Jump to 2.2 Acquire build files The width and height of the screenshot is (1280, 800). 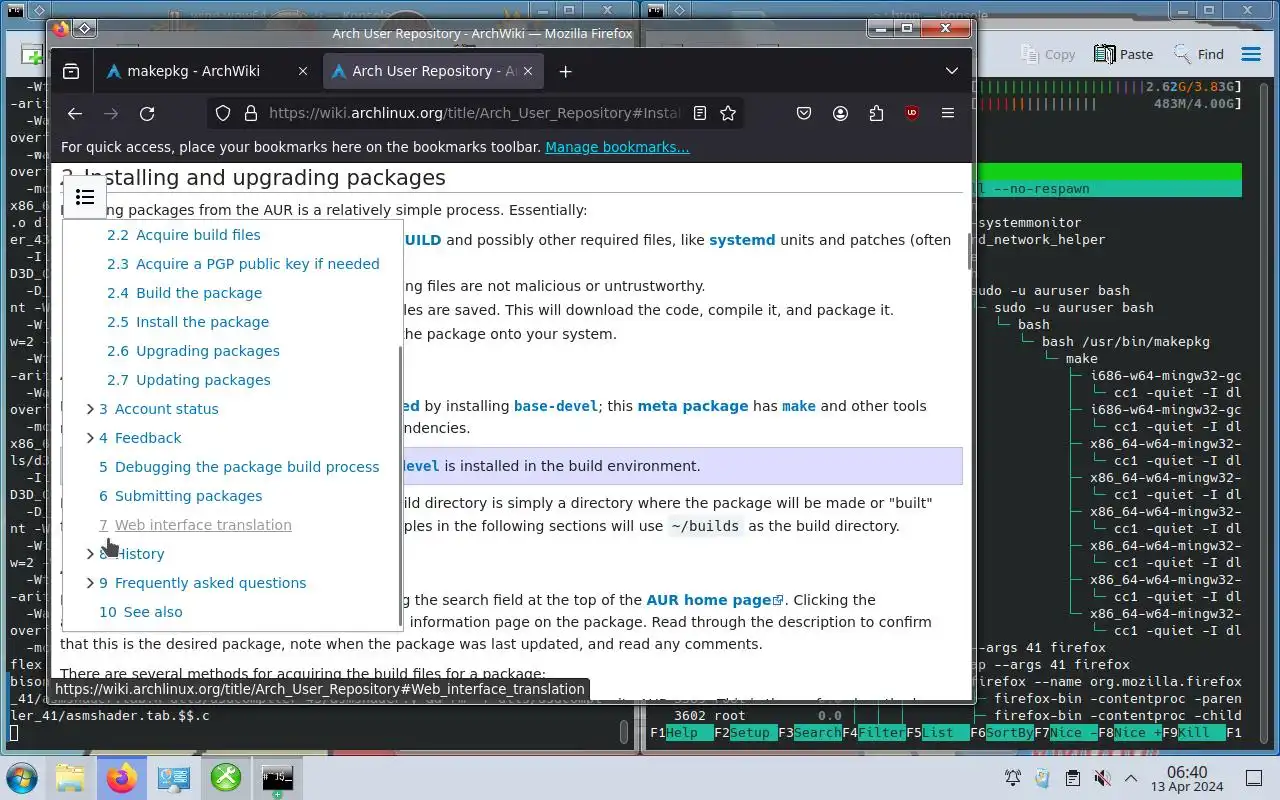pos(184,235)
